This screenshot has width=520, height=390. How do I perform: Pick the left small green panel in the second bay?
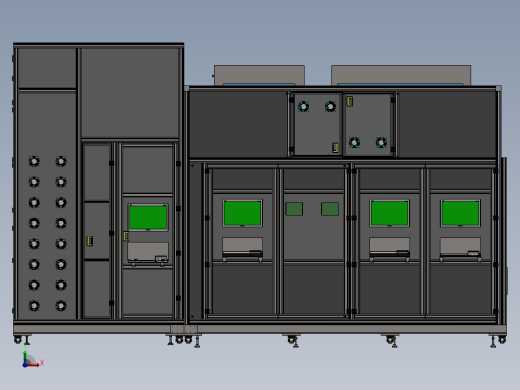(x=294, y=209)
